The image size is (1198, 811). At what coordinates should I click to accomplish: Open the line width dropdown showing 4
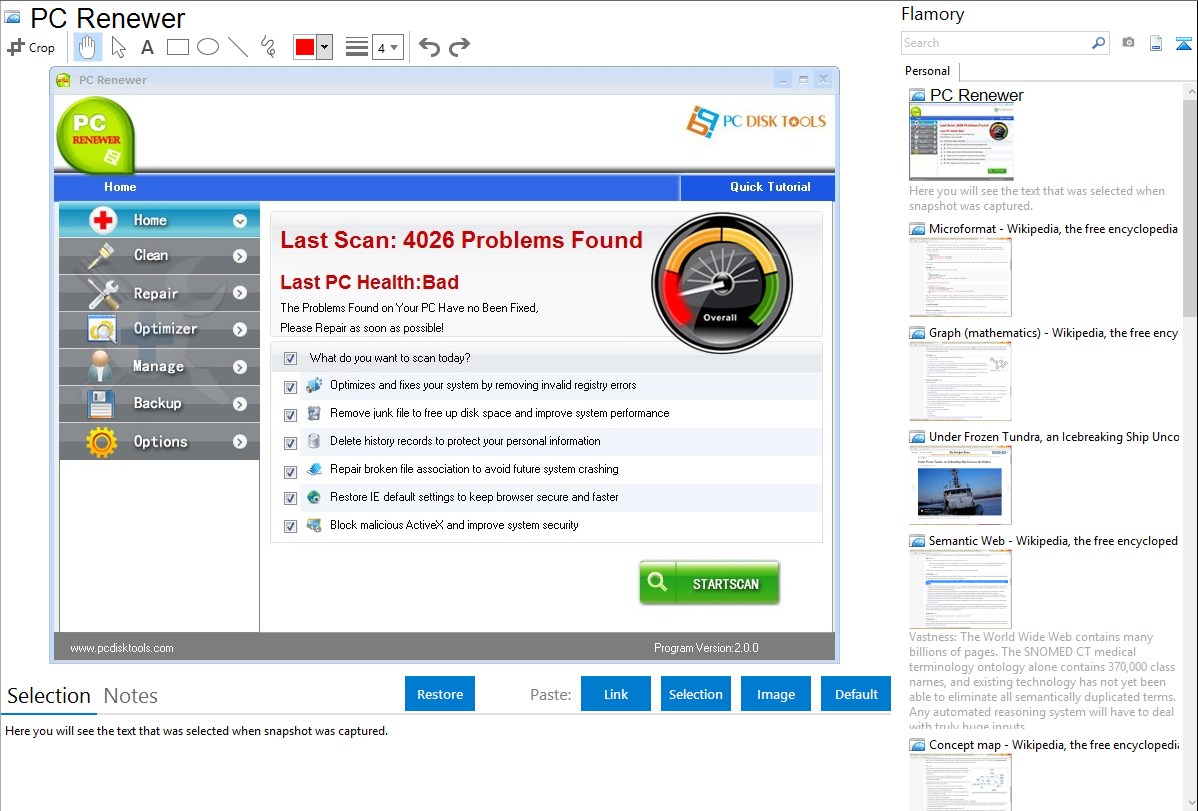pos(388,47)
